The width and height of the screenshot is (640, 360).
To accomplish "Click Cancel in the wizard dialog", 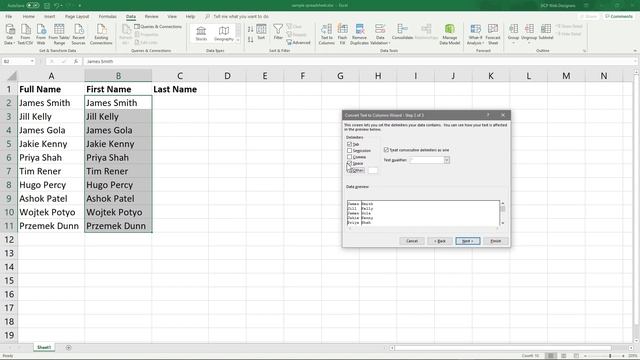I will 412,241.
